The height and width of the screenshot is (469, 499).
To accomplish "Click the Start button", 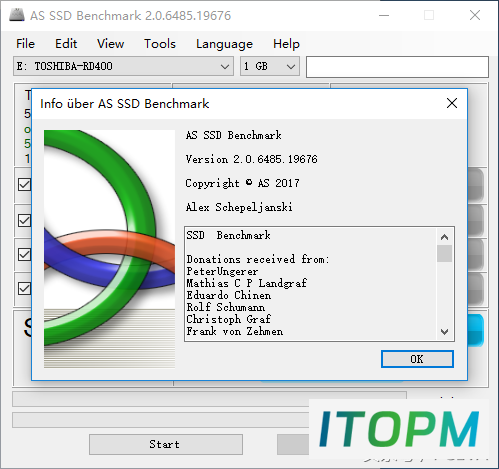I will pyautogui.click(x=166, y=444).
